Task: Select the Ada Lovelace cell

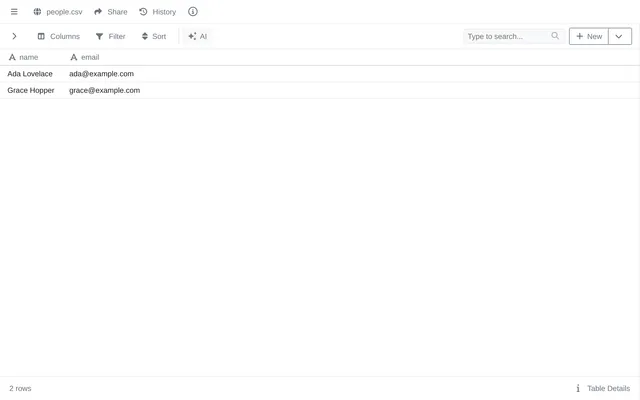Action: [x=33, y=74]
